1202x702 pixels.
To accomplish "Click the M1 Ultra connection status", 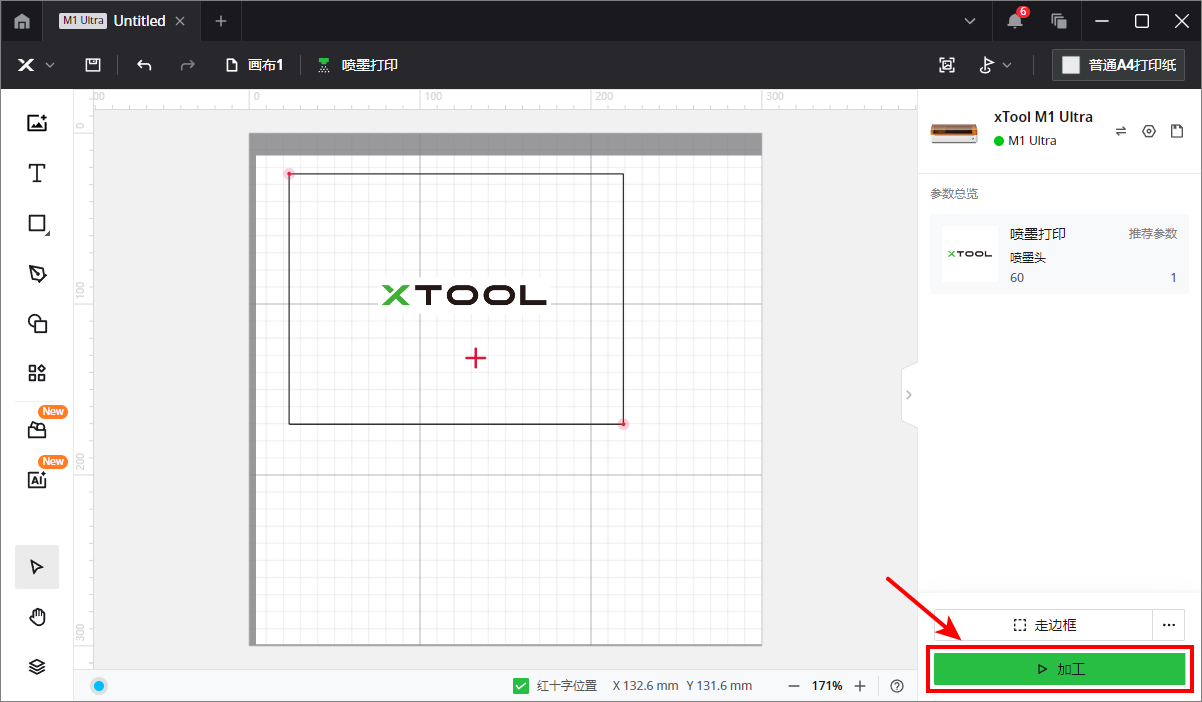I will [x=1025, y=141].
